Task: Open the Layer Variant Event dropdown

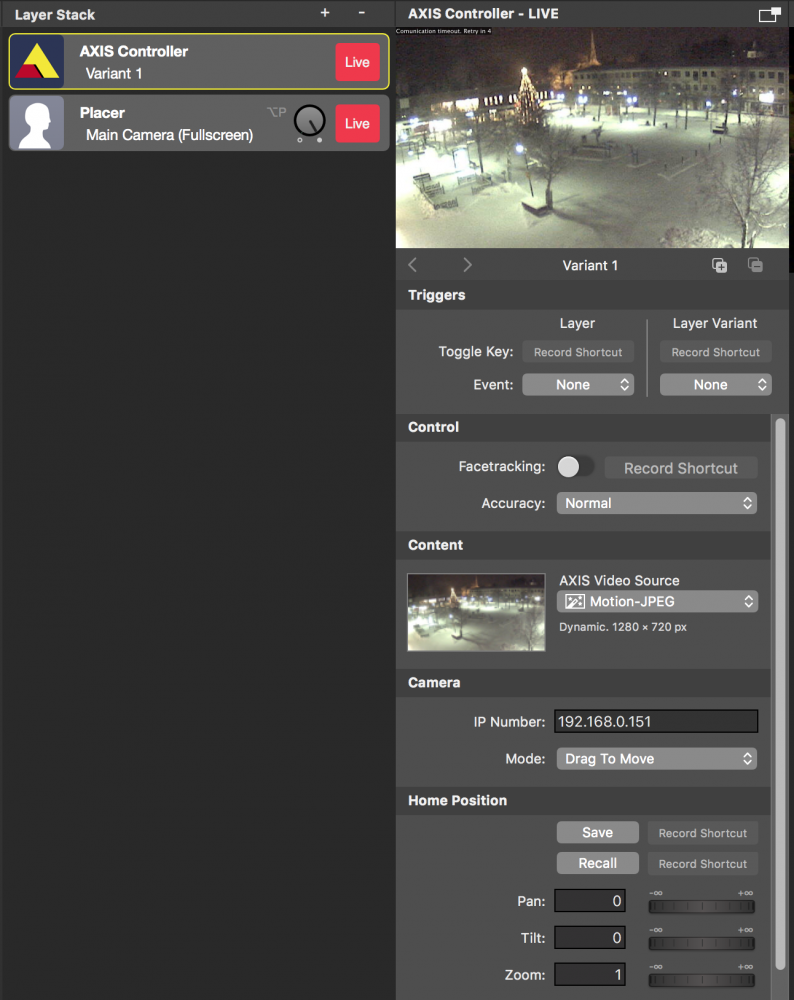Action: tap(716, 385)
